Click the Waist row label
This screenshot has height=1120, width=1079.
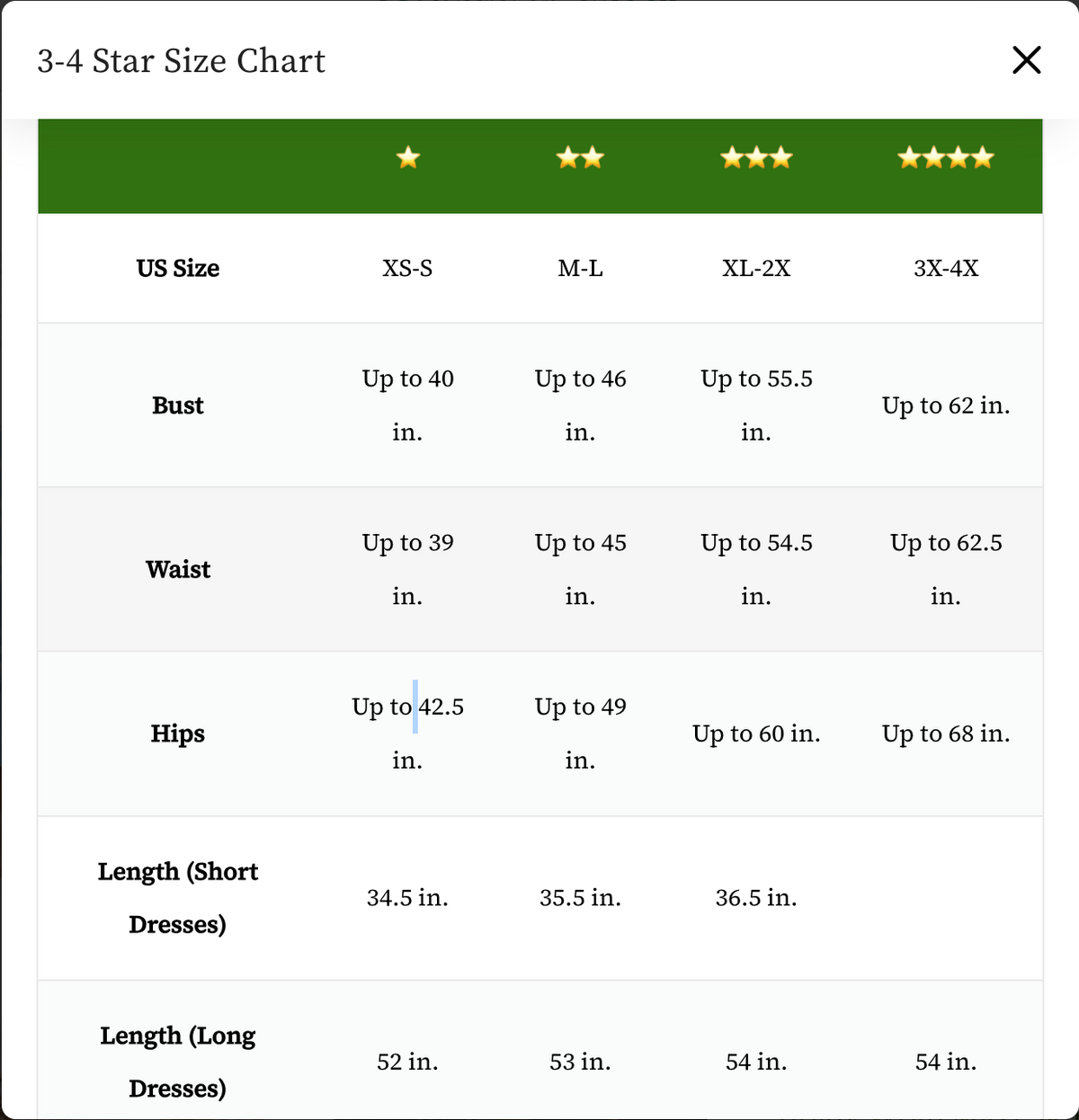click(x=178, y=569)
